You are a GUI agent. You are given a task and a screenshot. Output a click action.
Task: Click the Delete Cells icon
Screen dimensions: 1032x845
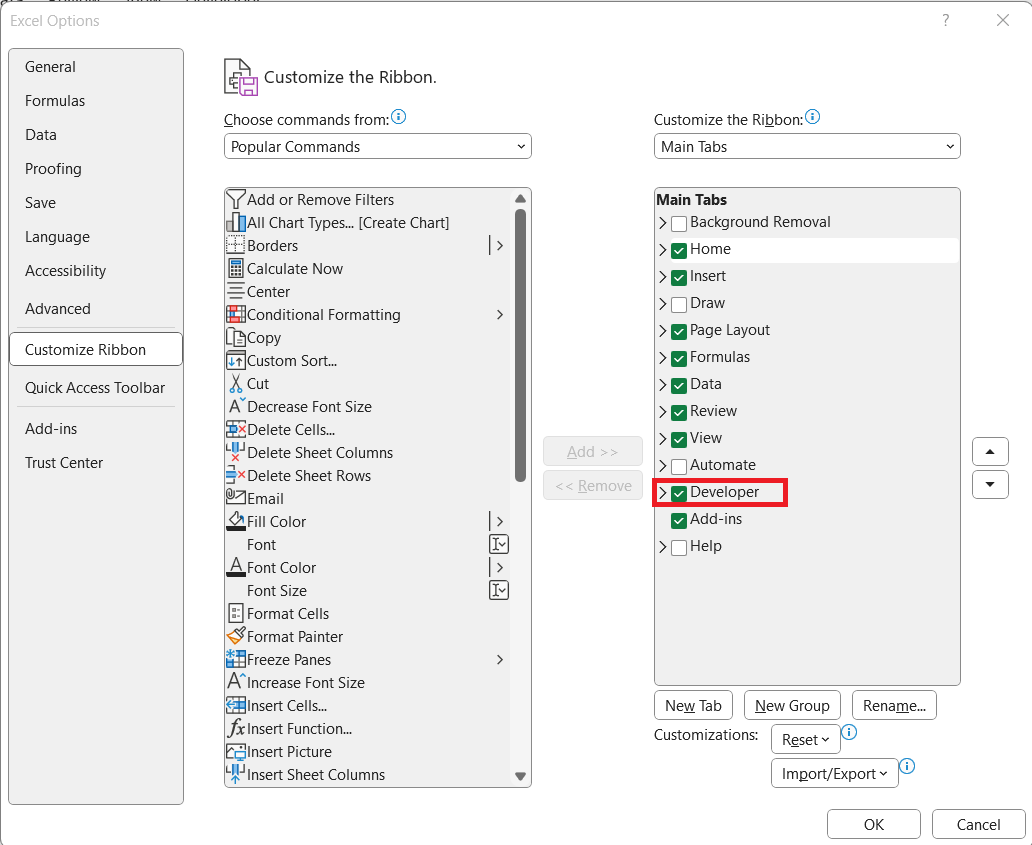point(236,430)
